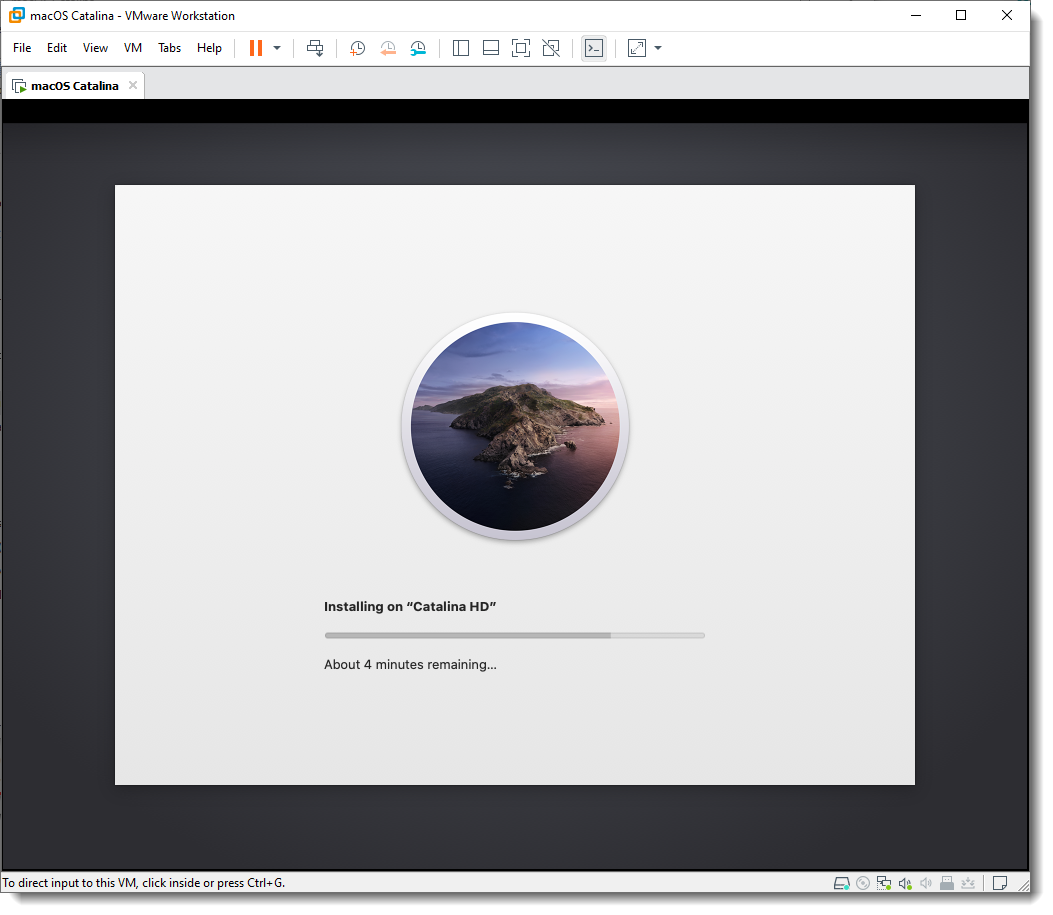Toggle the console view button
The width and height of the screenshot is (1053, 915).
(594, 48)
